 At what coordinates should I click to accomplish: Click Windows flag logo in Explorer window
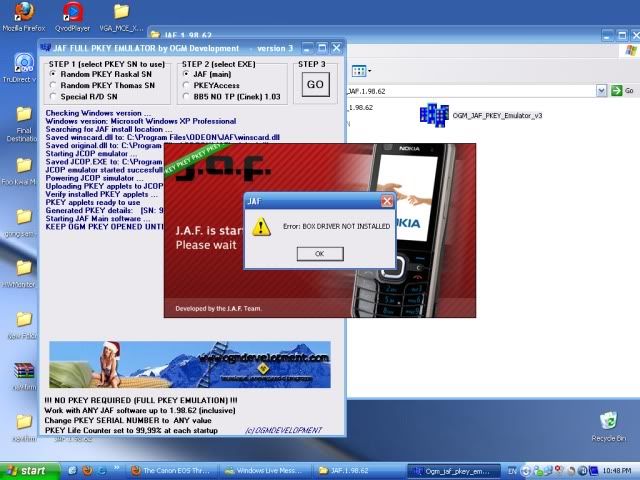631,50
